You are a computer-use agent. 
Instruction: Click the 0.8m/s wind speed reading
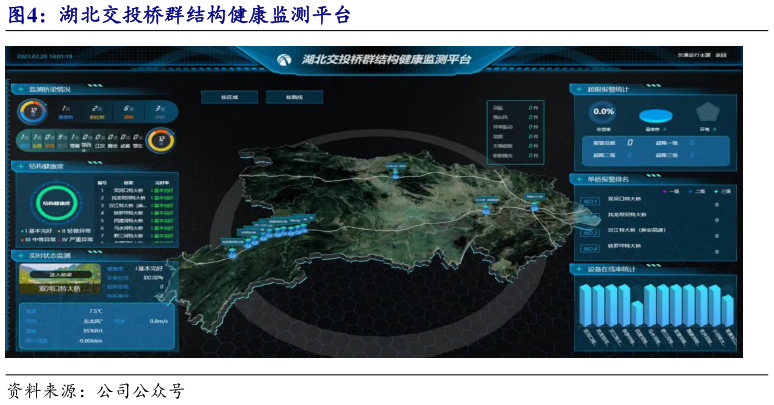159,321
